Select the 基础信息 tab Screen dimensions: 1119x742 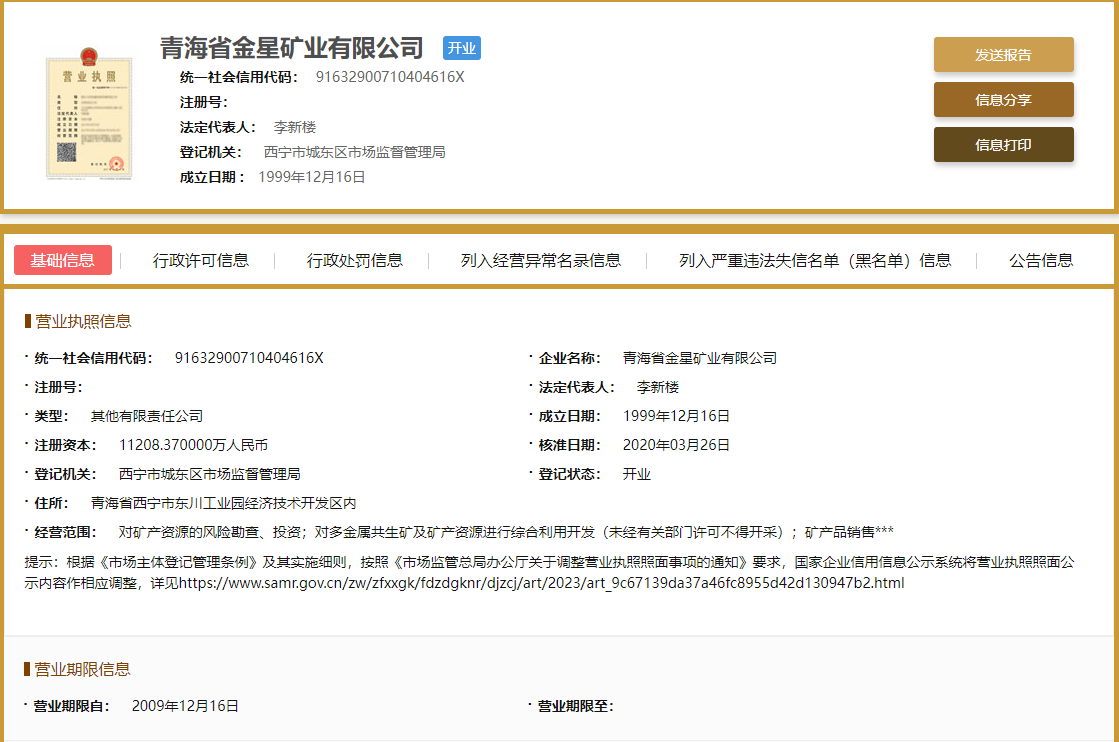coord(64,260)
